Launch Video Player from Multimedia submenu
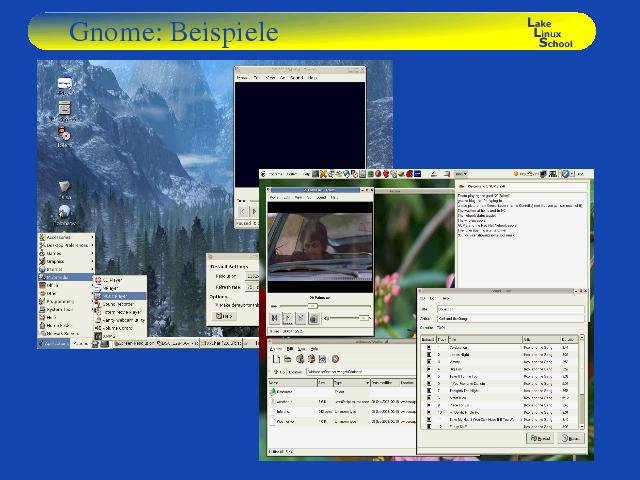The image size is (640, 480). coord(120,296)
